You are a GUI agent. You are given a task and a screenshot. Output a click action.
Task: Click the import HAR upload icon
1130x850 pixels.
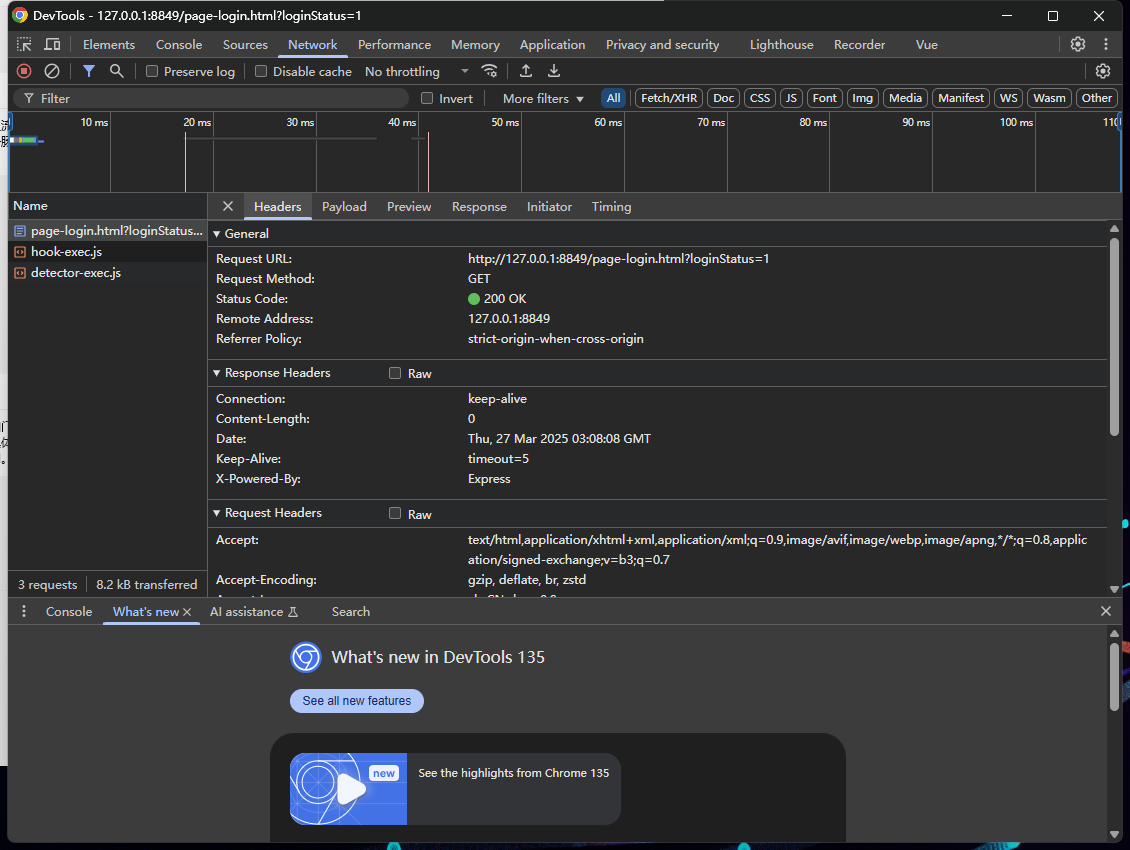pyautogui.click(x=526, y=71)
